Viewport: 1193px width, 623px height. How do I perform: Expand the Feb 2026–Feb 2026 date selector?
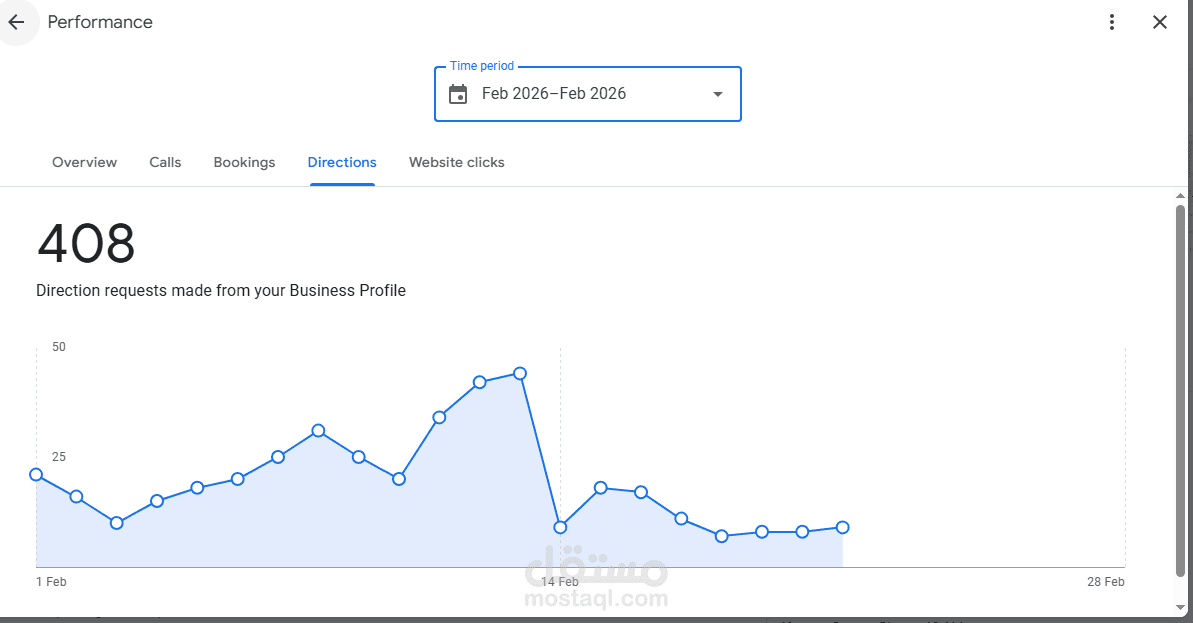point(587,93)
